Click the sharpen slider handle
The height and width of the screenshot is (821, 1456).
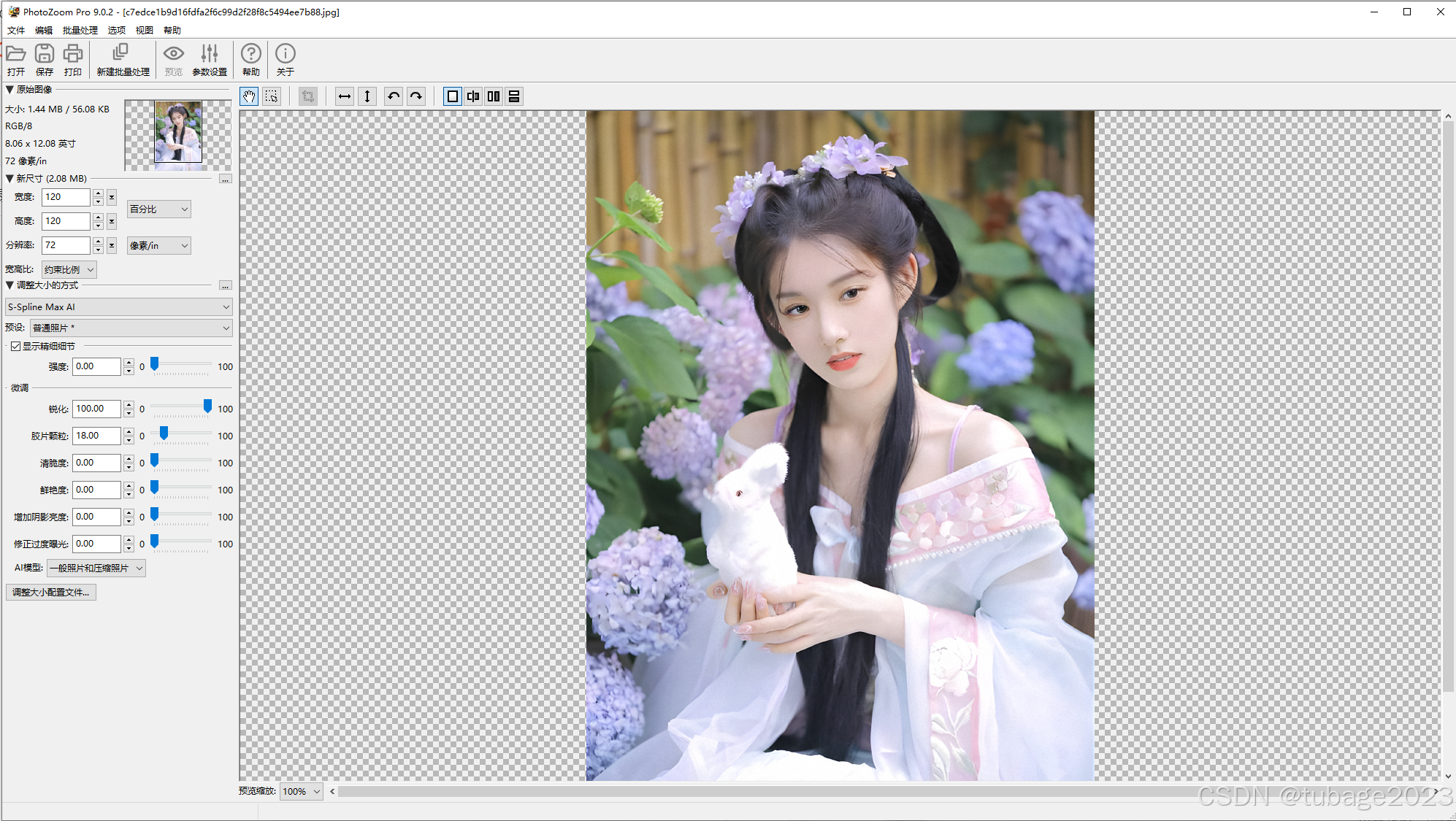click(207, 406)
